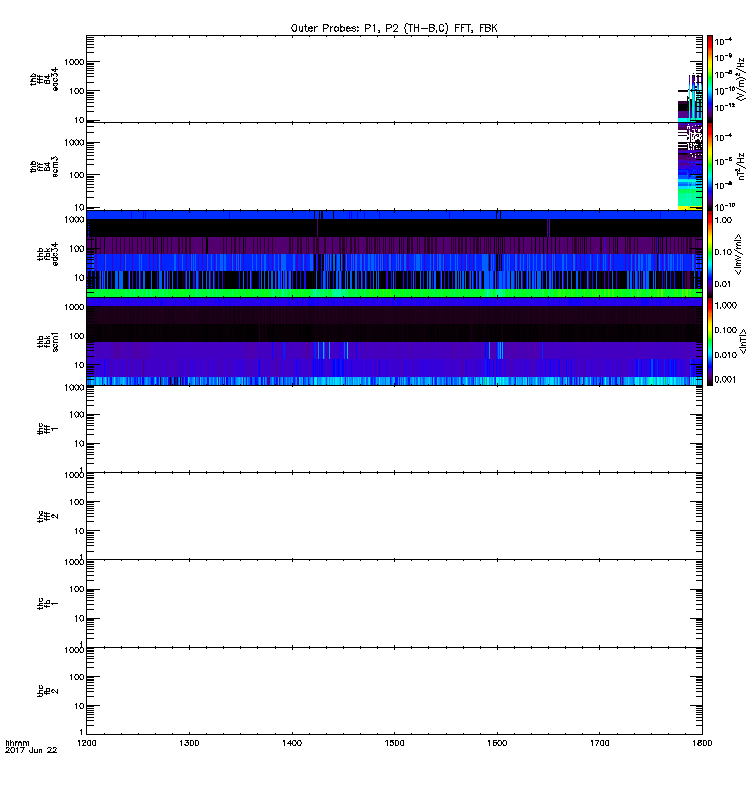750x800 pixels.
Task: Click the 1800 time axis label
Action: coord(702,743)
